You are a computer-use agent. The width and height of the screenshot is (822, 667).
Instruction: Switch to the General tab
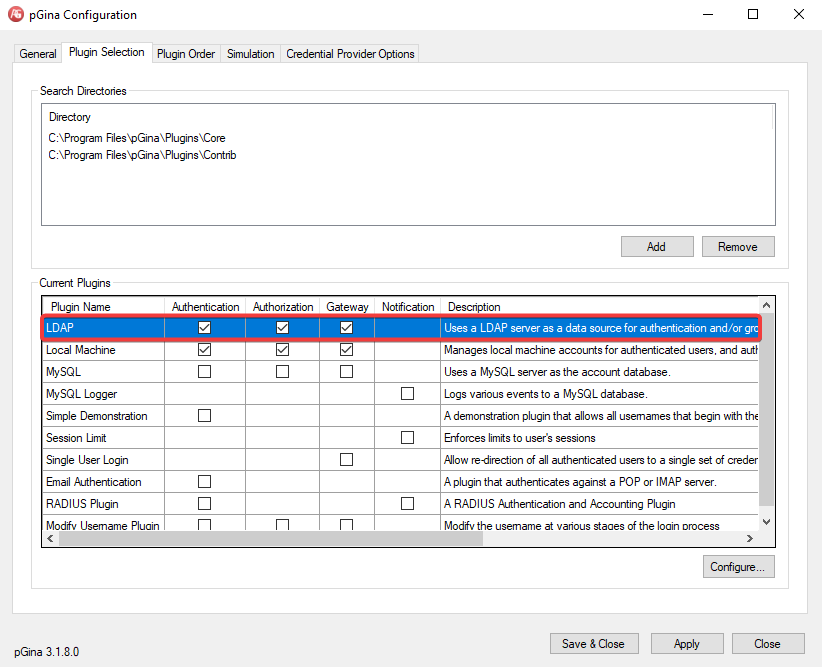tap(38, 54)
